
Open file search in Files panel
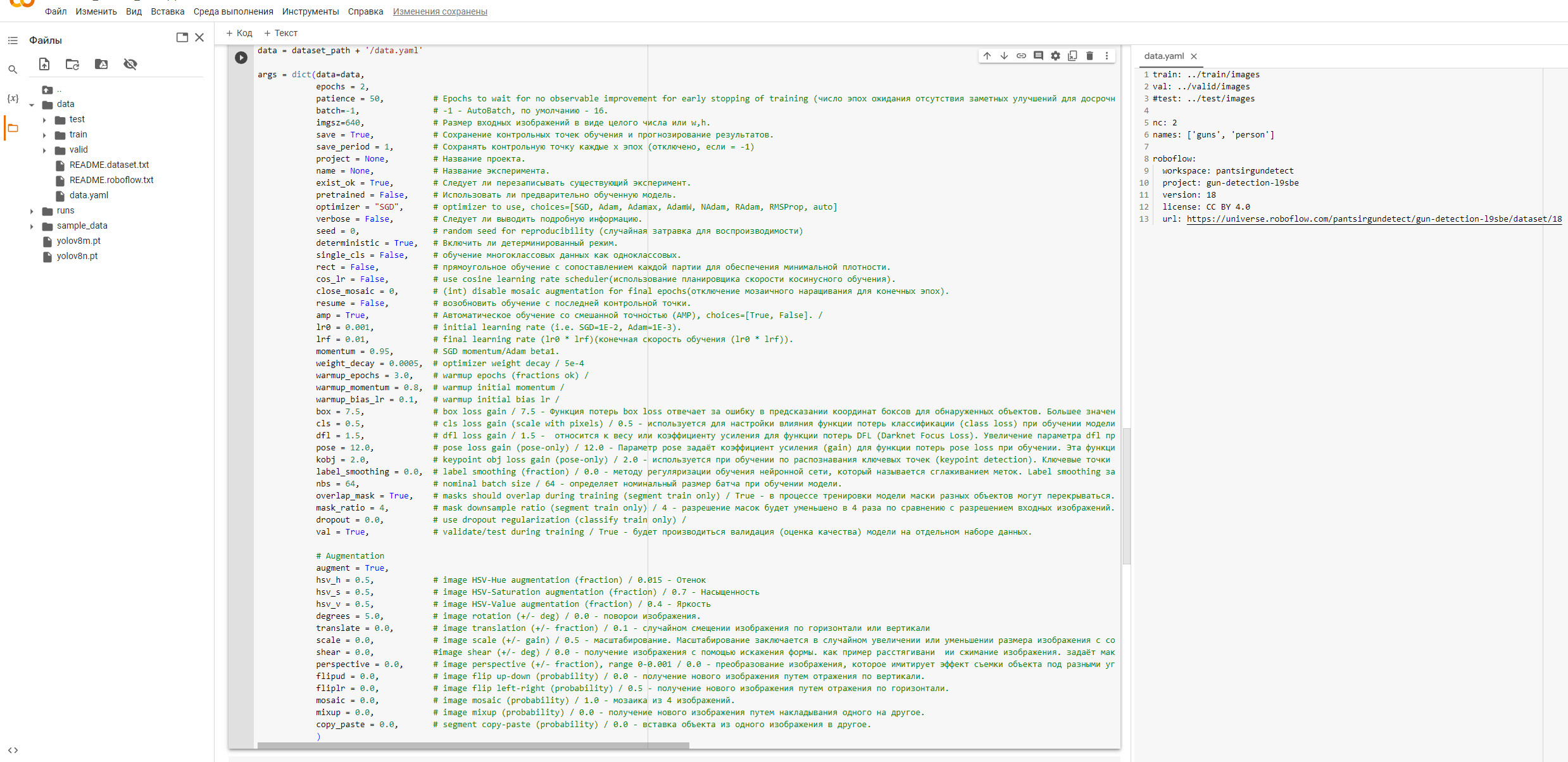13,69
